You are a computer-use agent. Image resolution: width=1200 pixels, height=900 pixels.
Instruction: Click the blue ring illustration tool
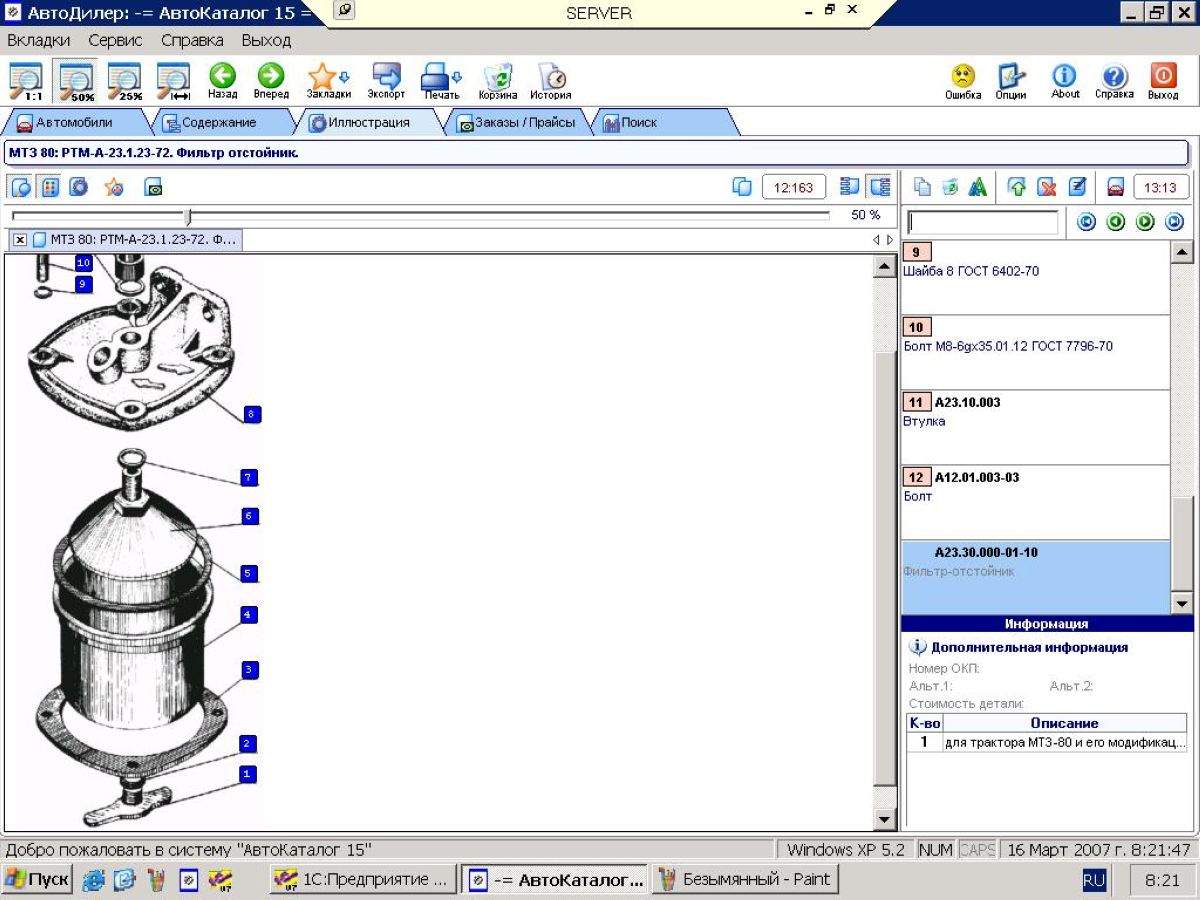tap(77, 186)
